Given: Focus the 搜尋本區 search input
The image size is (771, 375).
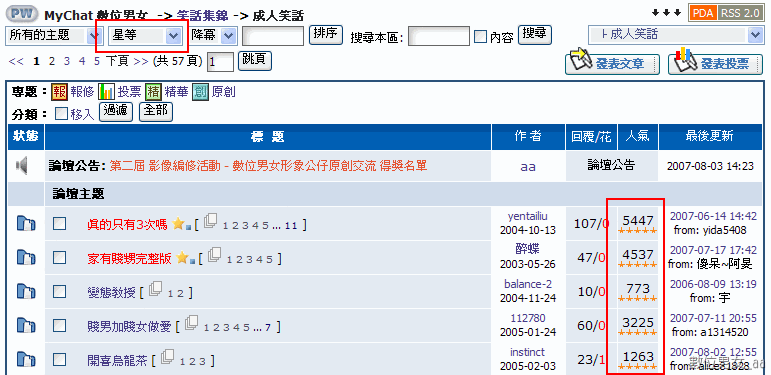Looking at the screenshot, I should [x=439, y=36].
